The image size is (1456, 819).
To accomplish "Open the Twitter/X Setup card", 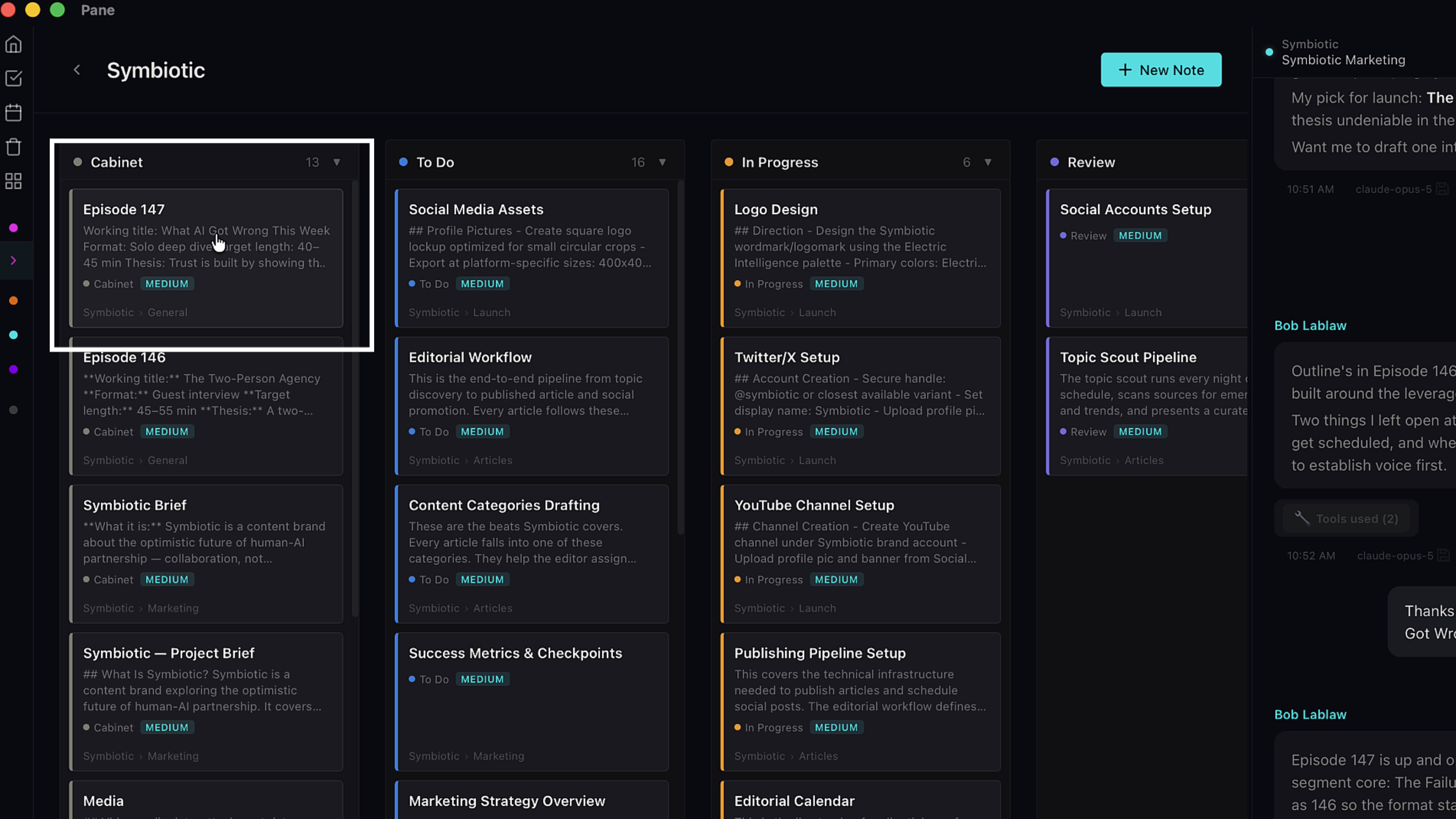I will click(x=861, y=406).
